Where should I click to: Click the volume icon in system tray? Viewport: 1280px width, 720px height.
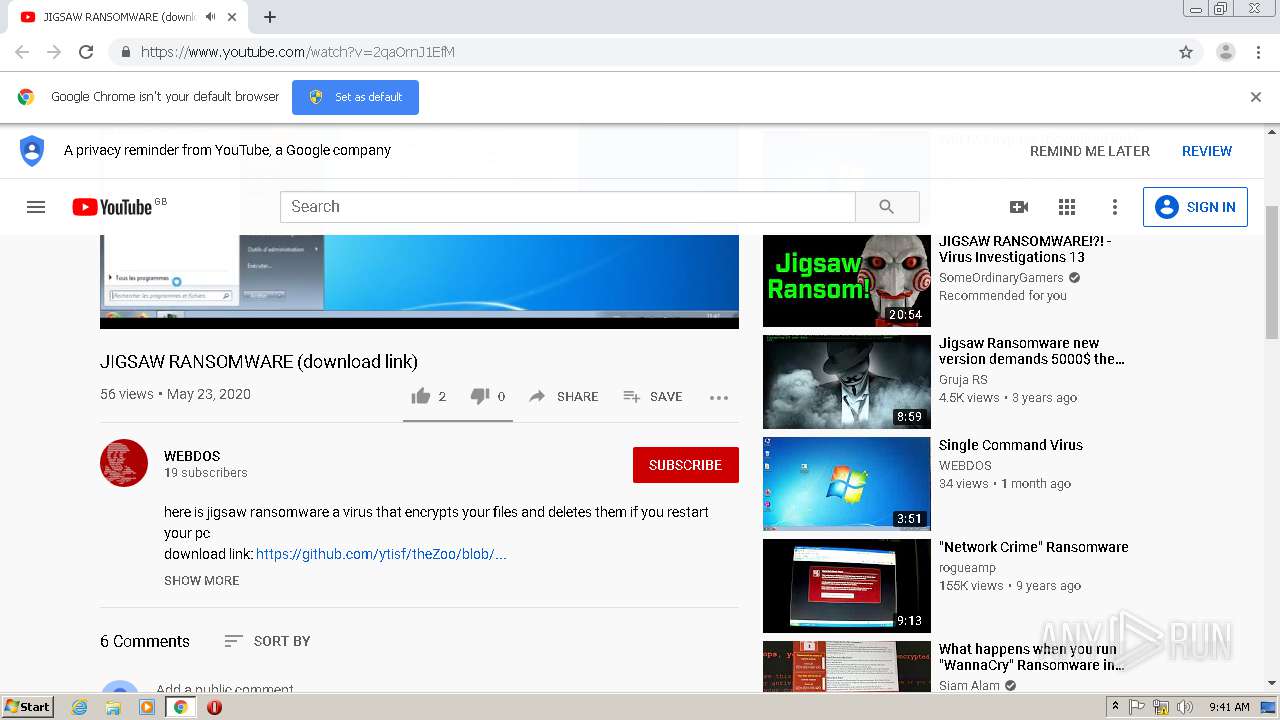point(1185,707)
